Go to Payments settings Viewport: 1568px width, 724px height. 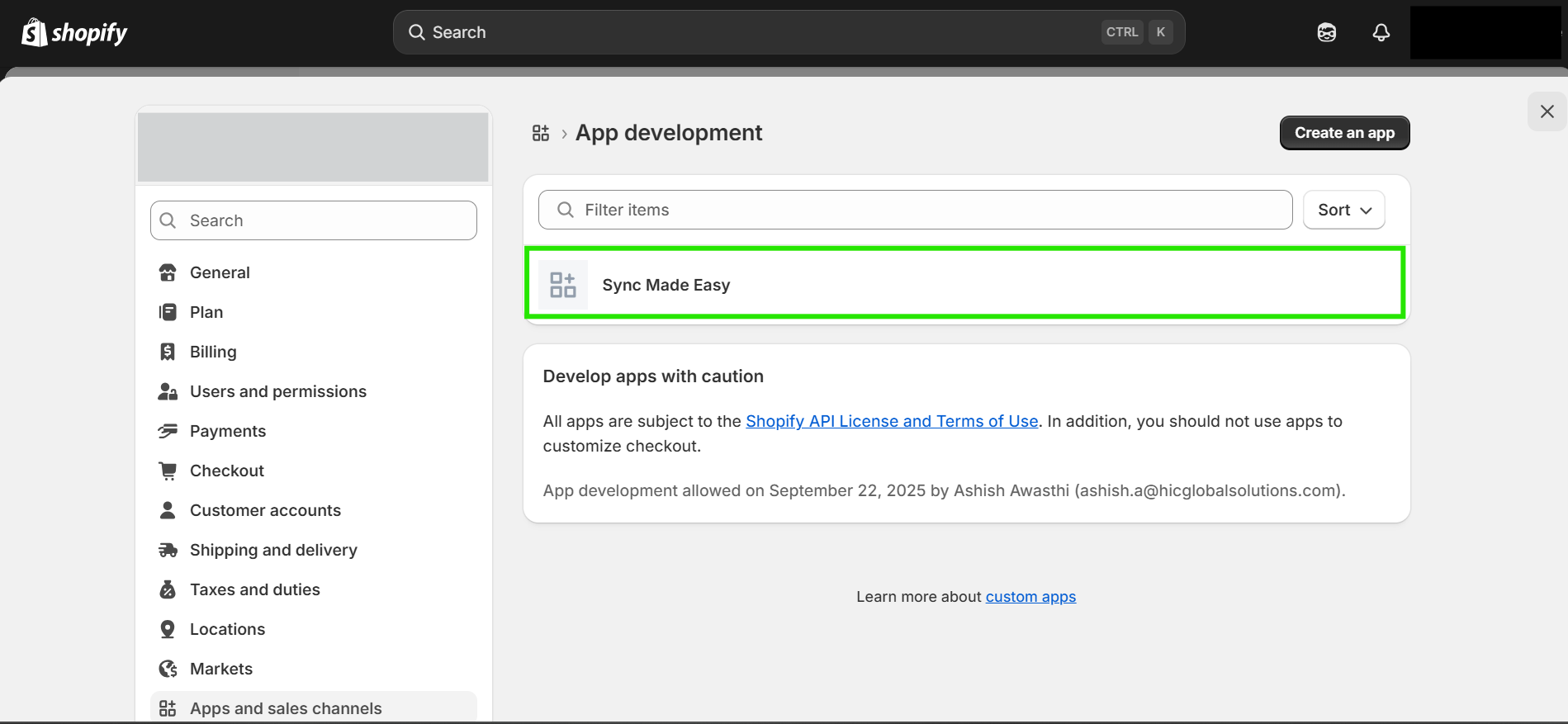point(227,431)
